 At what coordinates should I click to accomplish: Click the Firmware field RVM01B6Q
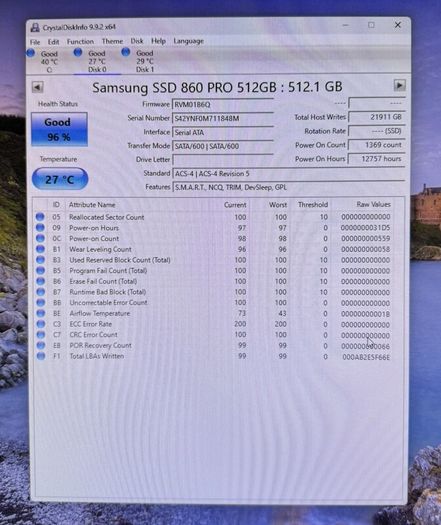[x=223, y=104]
